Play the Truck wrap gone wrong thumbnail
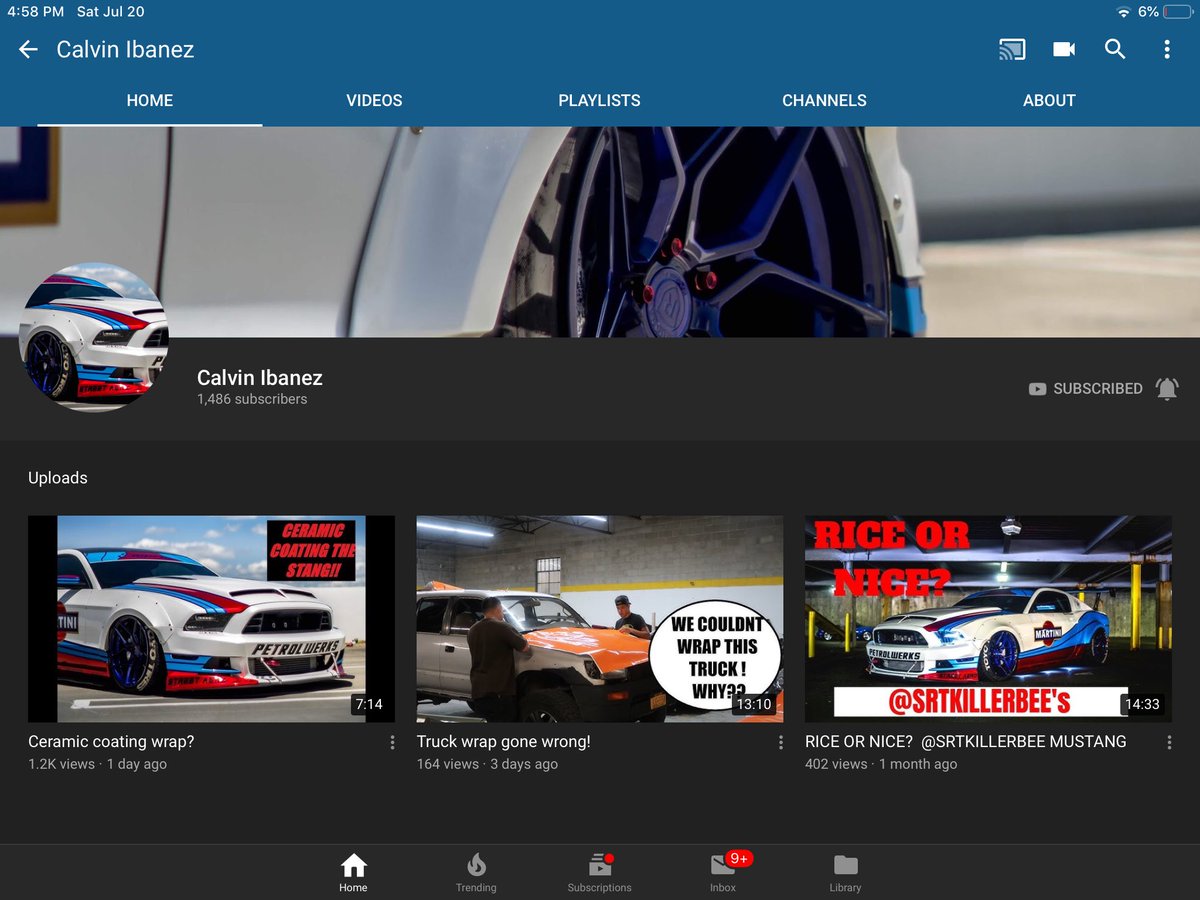Screen dimensions: 1200x900 pyautogui.click(x=600, y=619)
